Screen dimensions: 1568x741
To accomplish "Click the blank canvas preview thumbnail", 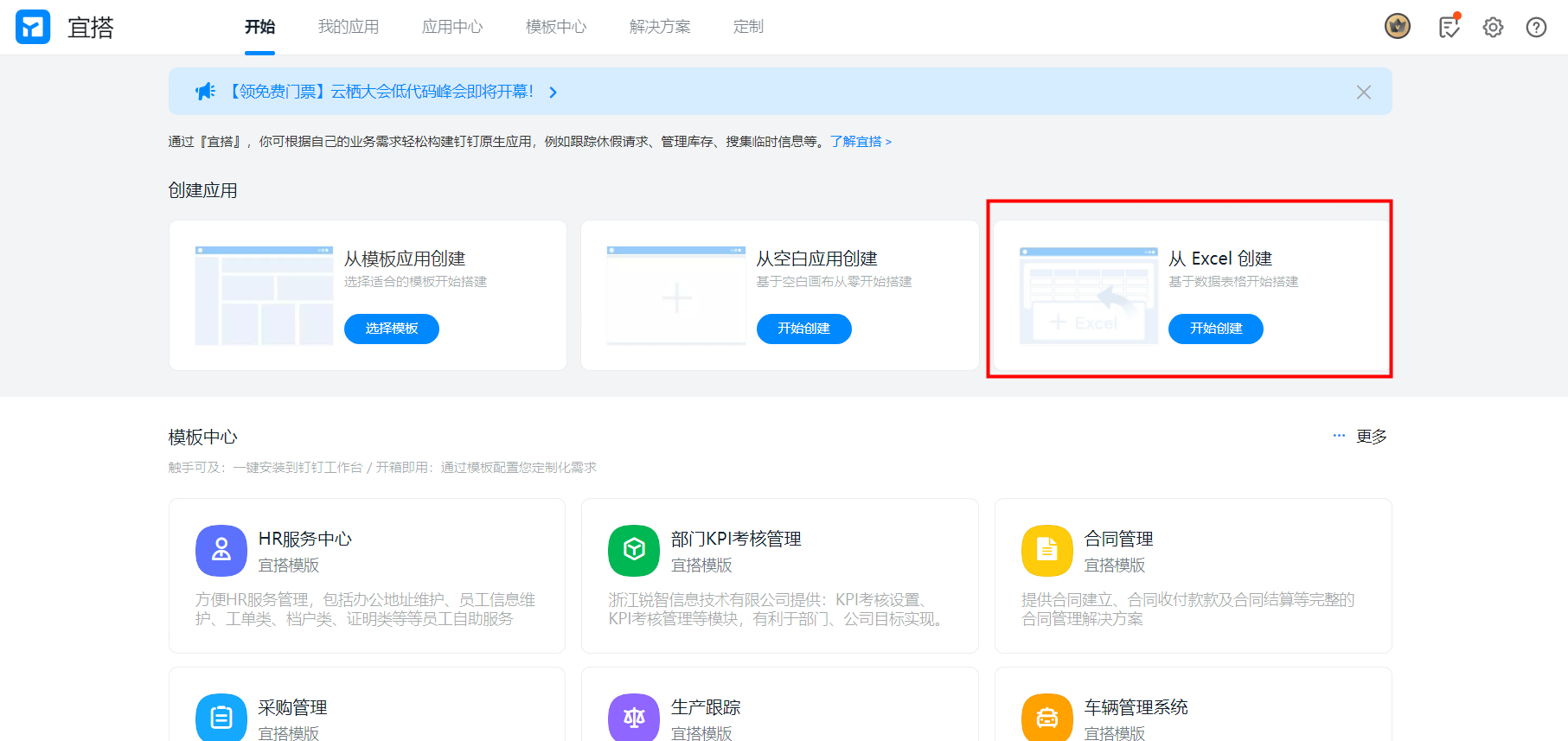I will pos(676,296).
